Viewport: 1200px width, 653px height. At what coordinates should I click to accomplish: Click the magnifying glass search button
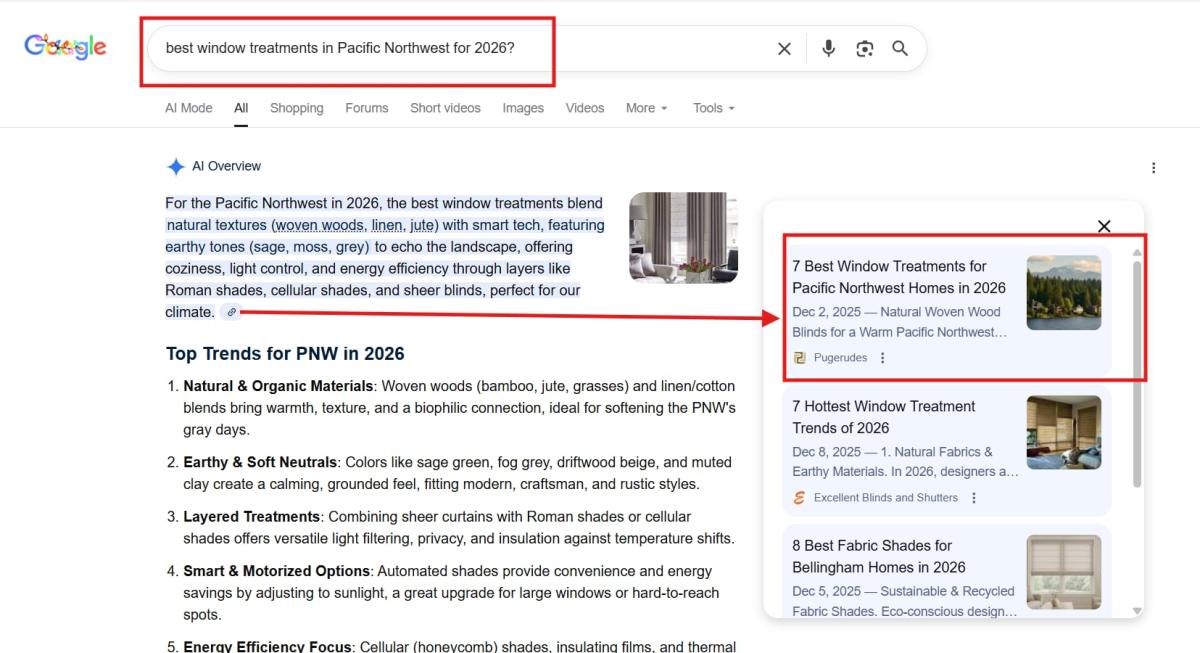click(x=900, y=49)
